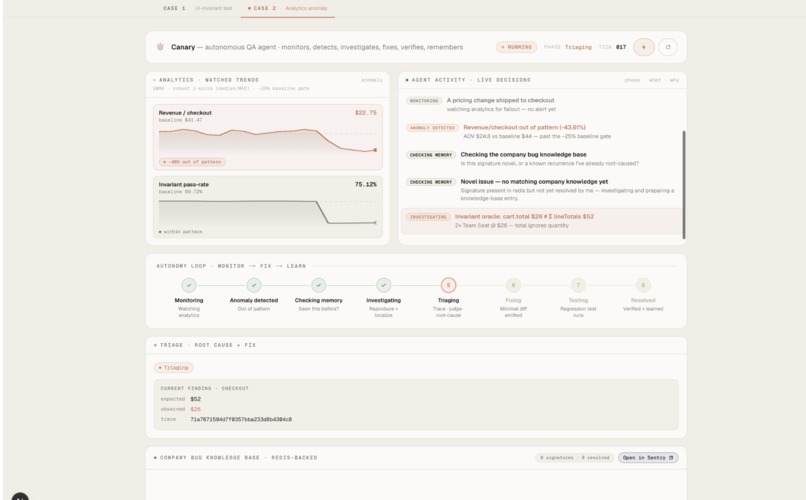Screen dimensions: 806x500
Task: Click the Fixing step 6 circle
Action: 513,285
